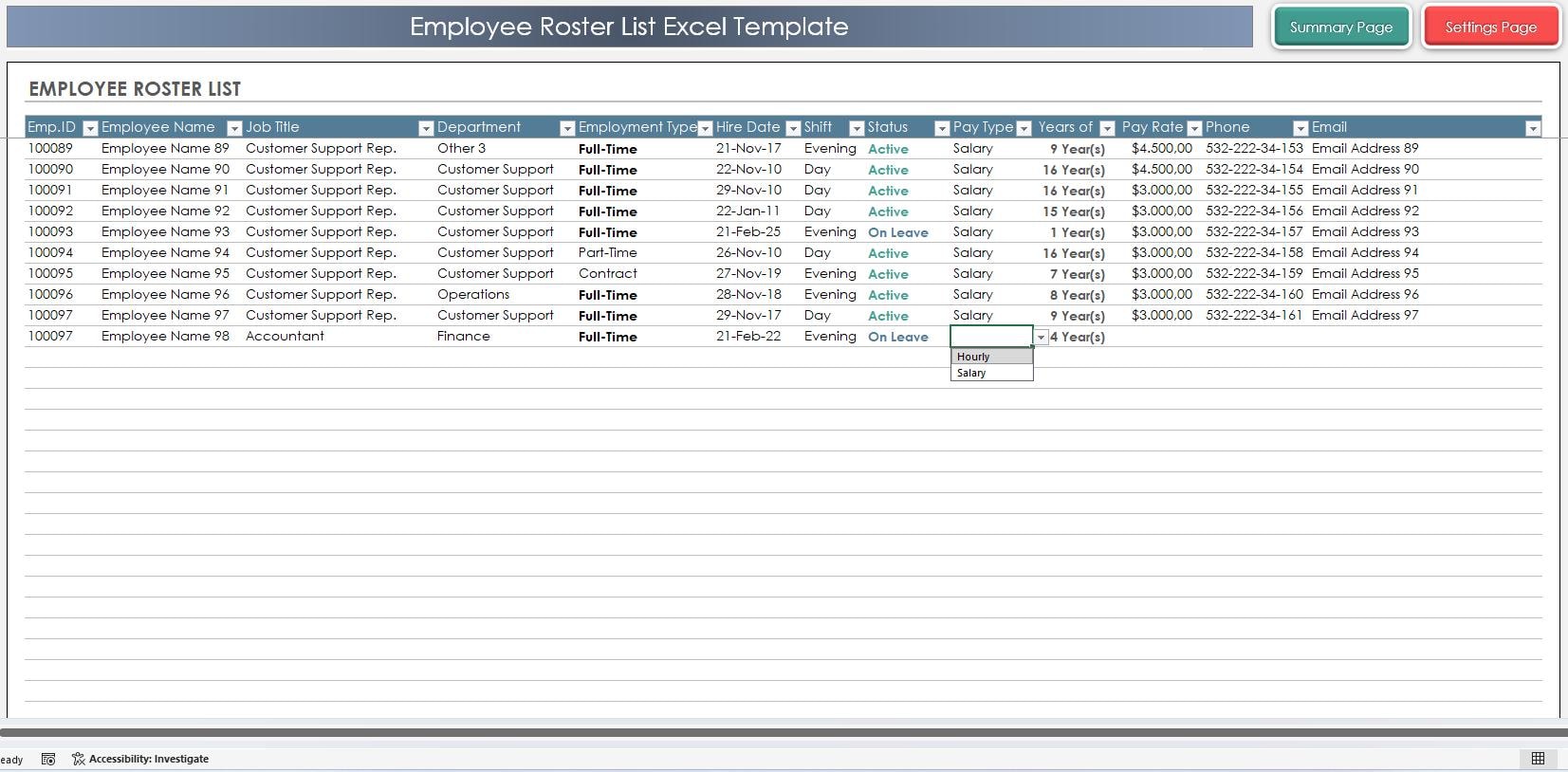Choose Salary from the pay type list
1568x772 pixels.
pyautogui.click(x=991, y=373)
